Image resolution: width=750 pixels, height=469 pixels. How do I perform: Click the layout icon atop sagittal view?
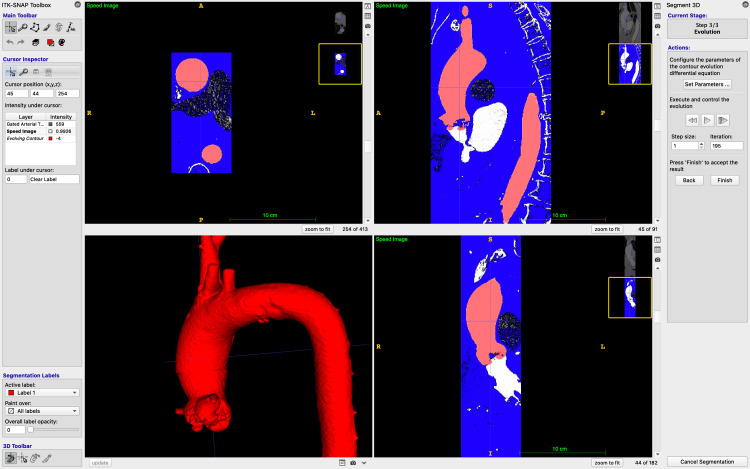click(x=658, y=6)
